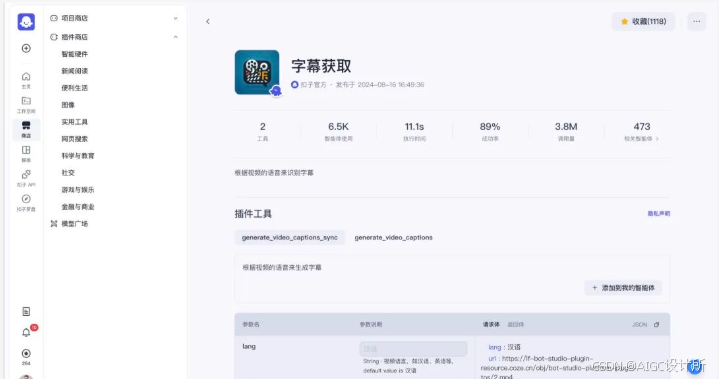Switch to generate_video_captions tab
Image resolution: width=719 pixels, height=379 pixels.
[x=393, y=237]
